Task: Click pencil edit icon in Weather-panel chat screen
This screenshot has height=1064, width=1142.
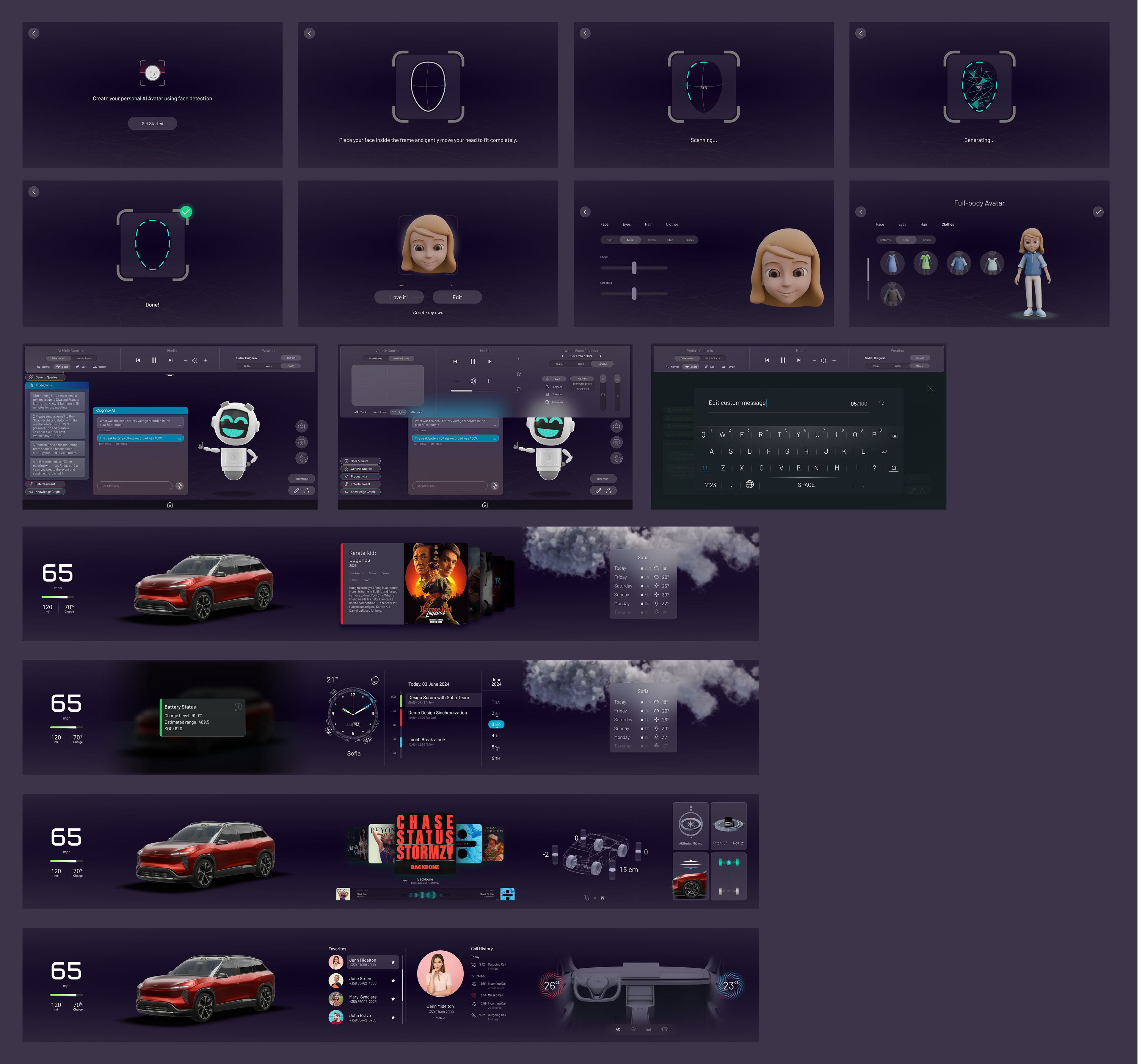Action: [297, 491]
